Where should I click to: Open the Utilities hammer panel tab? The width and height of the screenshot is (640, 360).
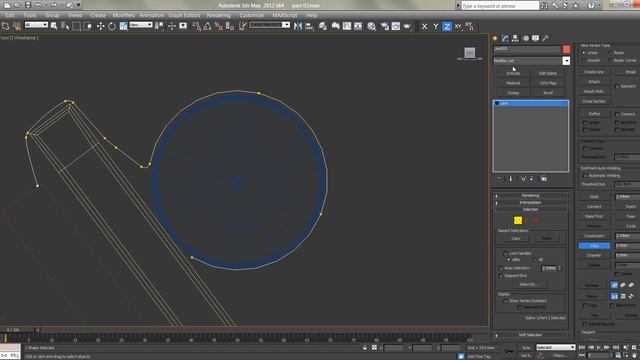[545, 38]
